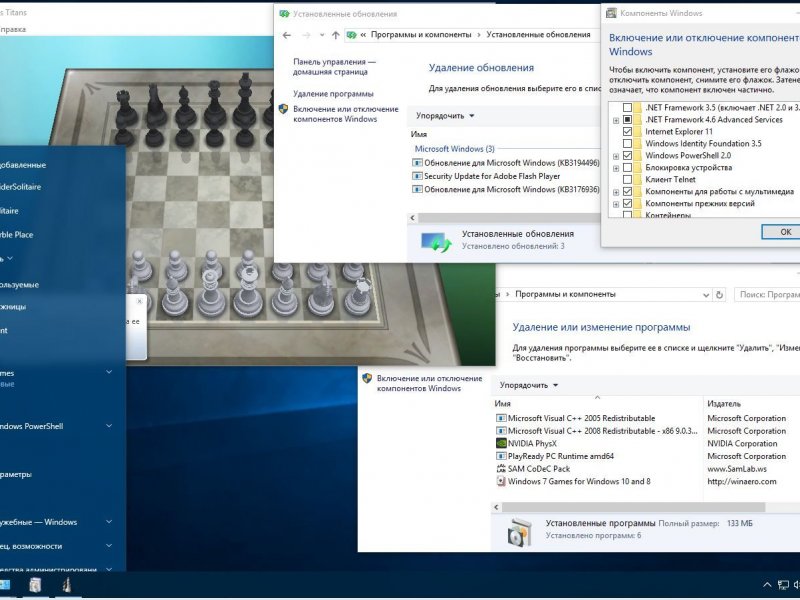Image resolution: width=800 pixels, height=600 pixels.
Task: Click the PlayReady PC Runtime icon
Action: click(x=501, y=456)
